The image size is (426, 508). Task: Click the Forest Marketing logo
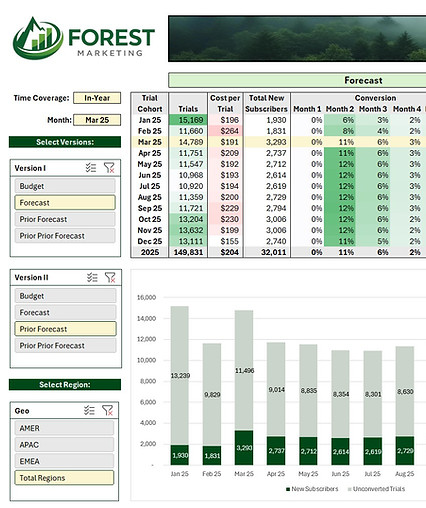[83, 38]
